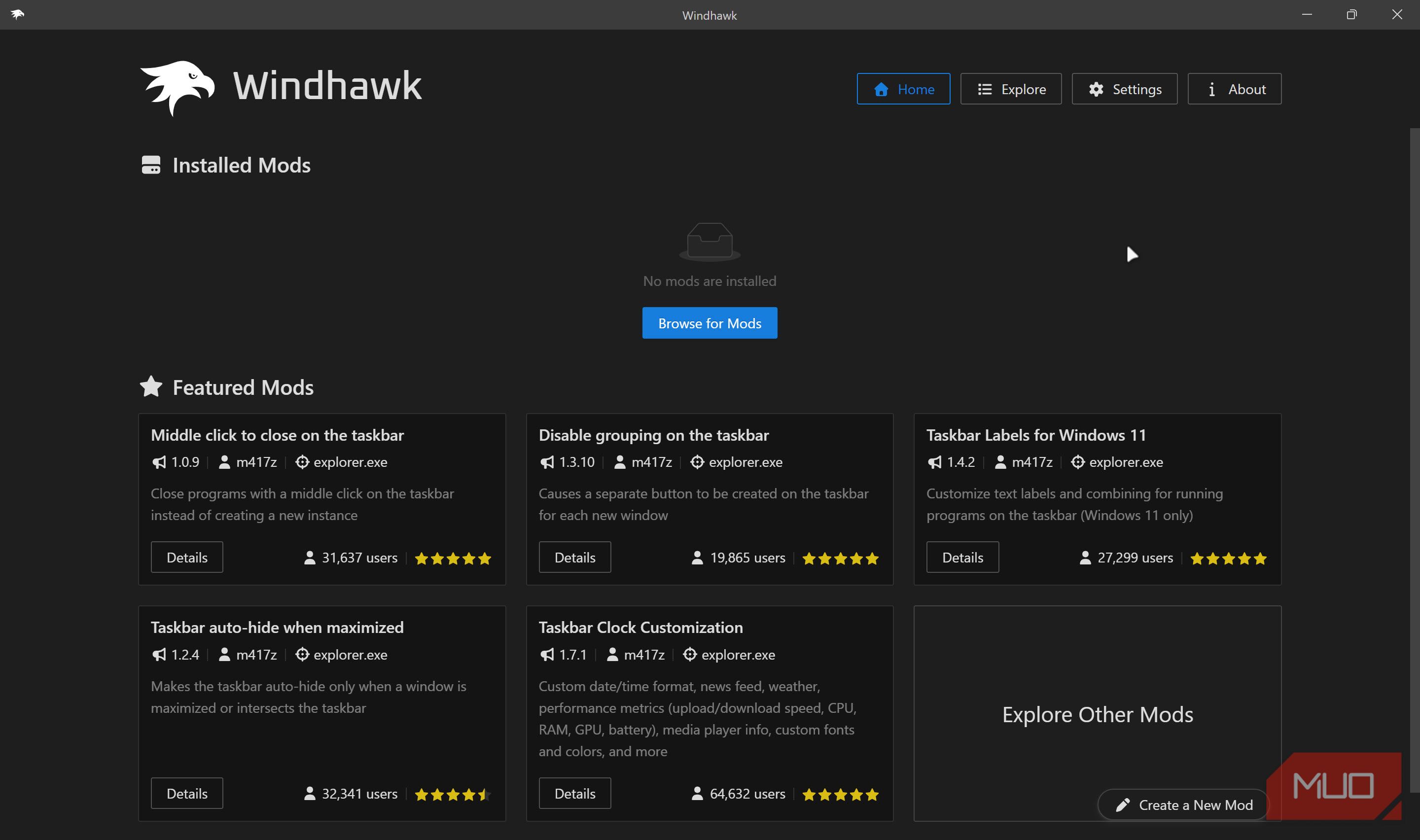The image size is (1420, 840).
Task: Click the "No mods are installed" message
Action: [x=710, y=281]
